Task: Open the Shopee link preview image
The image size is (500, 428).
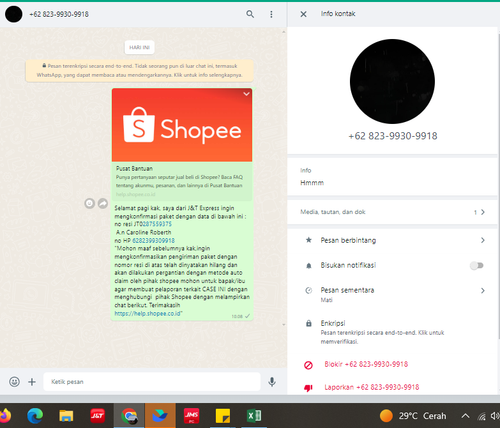Action: [182, 125]
